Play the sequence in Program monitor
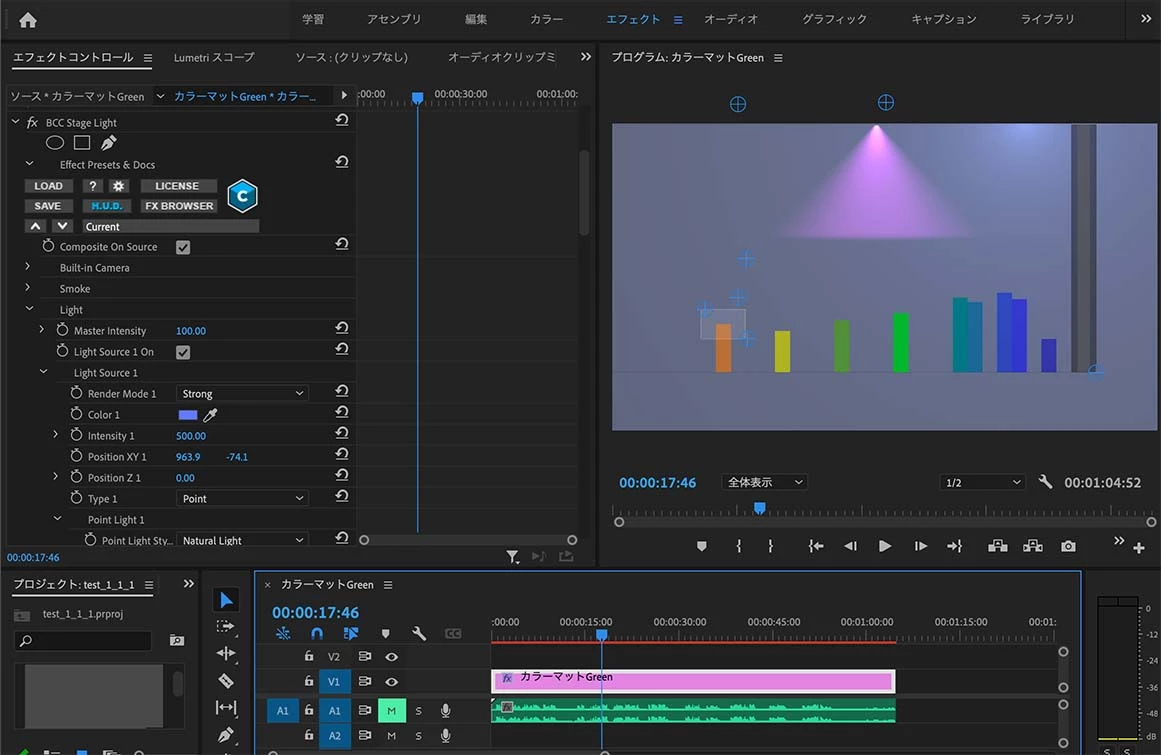 [x=885, y=546]
